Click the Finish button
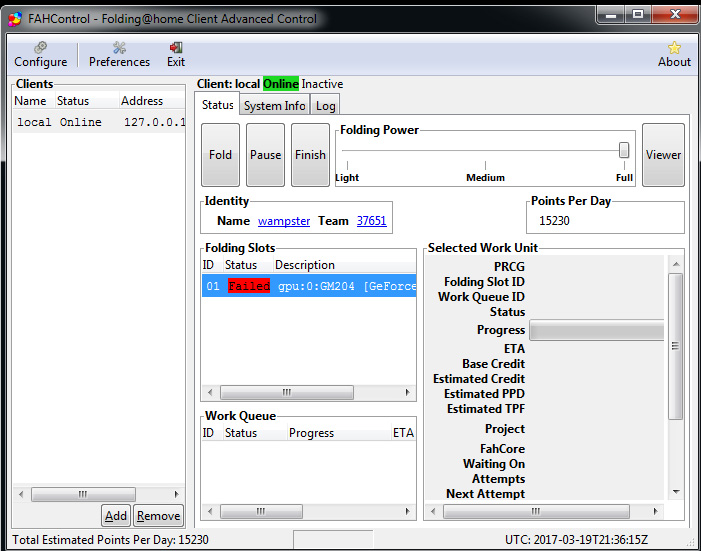Screen dimensions: 701x551 click(310, 155)
